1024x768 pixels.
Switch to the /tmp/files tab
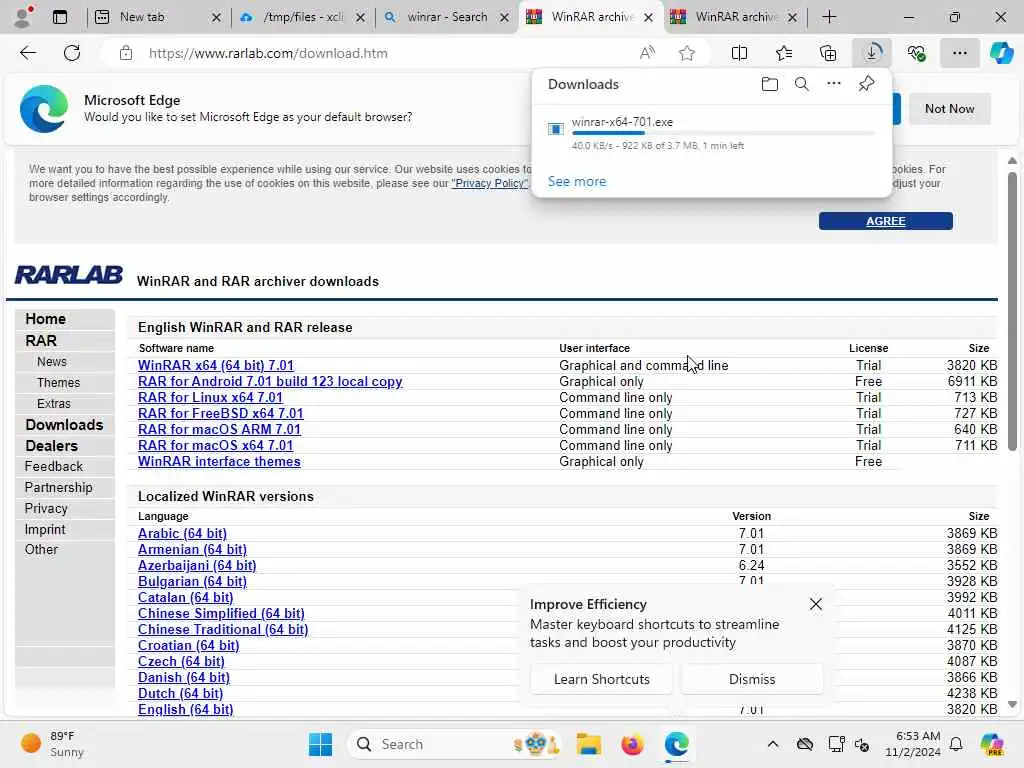tap(302, 17)
